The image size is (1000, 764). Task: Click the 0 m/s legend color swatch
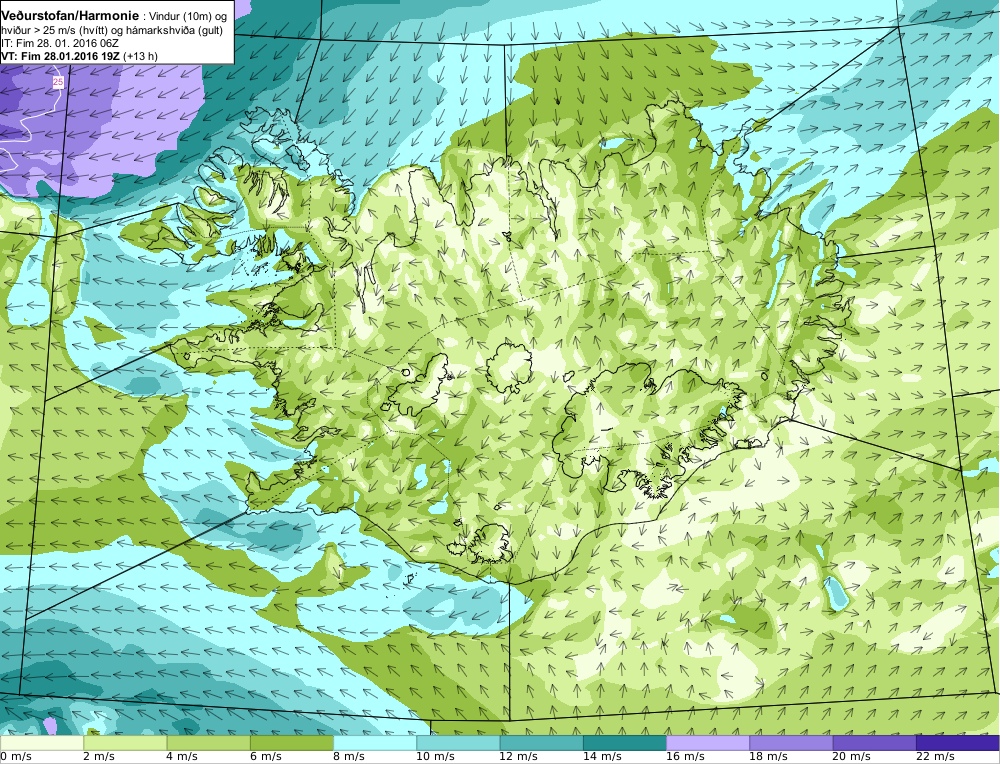41,743
